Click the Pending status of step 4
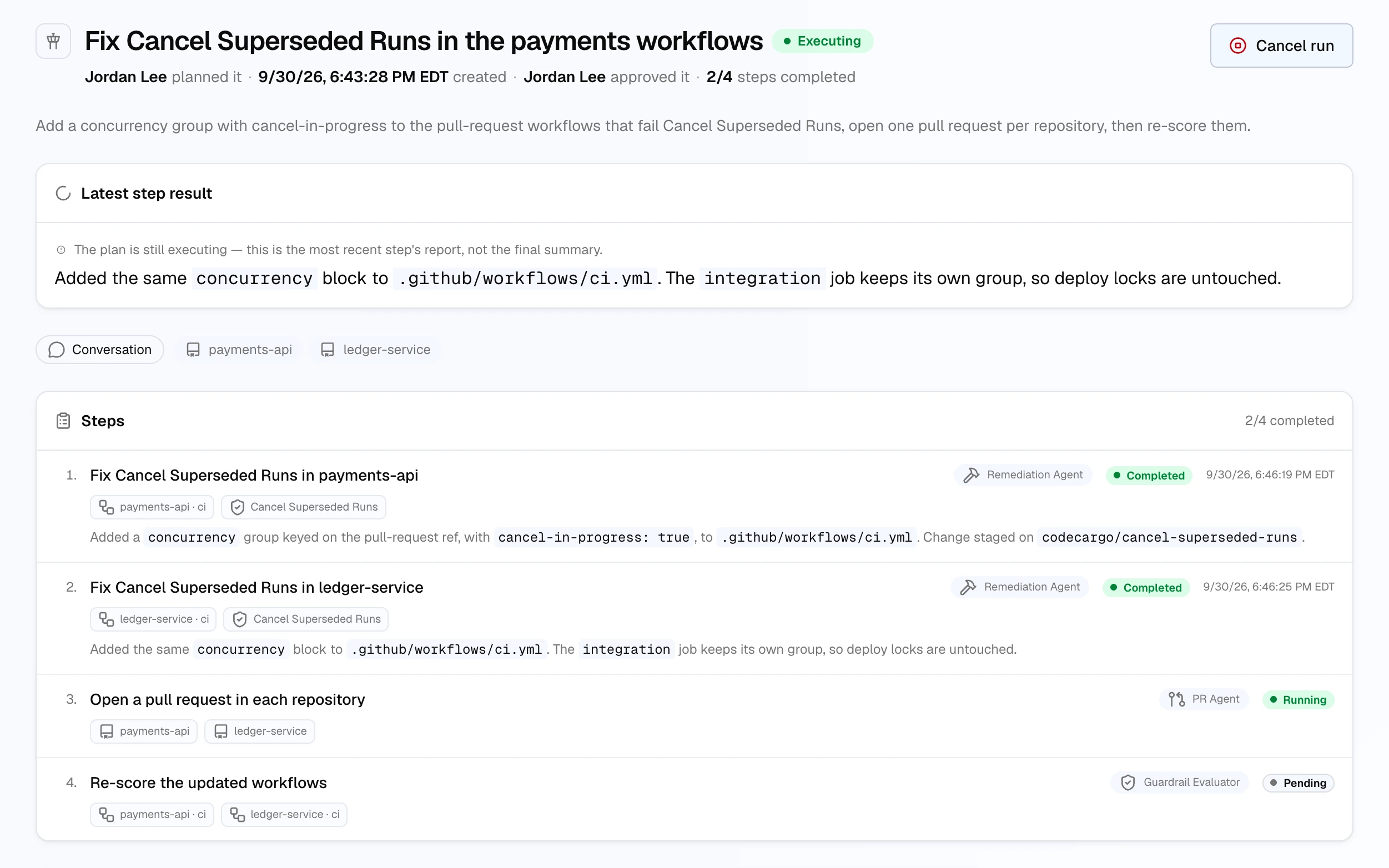Screen dimensions: 1389x868 pos(1298,783)
